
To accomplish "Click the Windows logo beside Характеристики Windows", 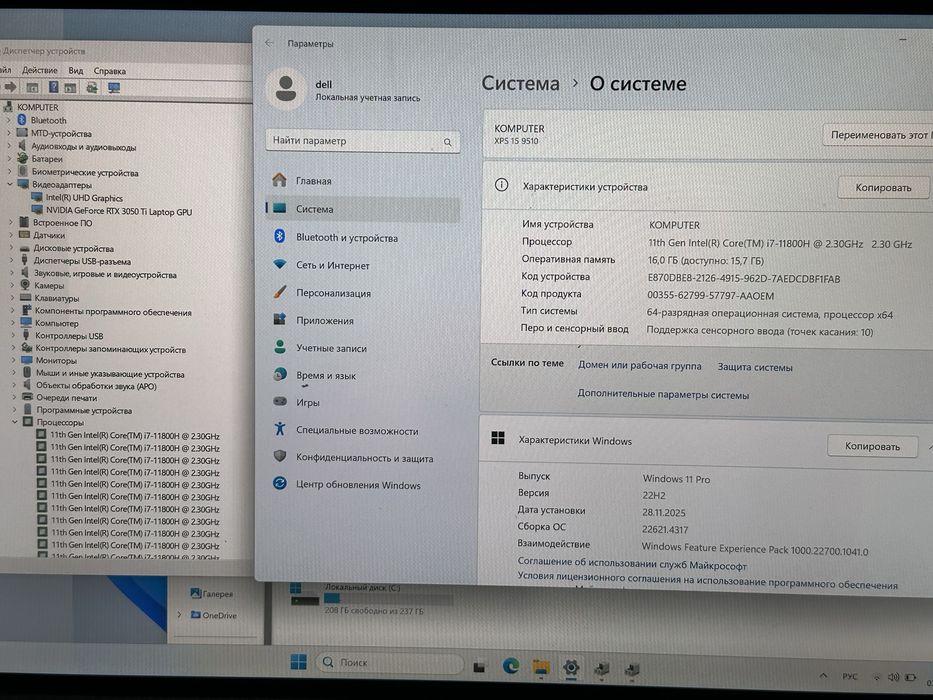I will pyautogui.click(x=498, y=439).
